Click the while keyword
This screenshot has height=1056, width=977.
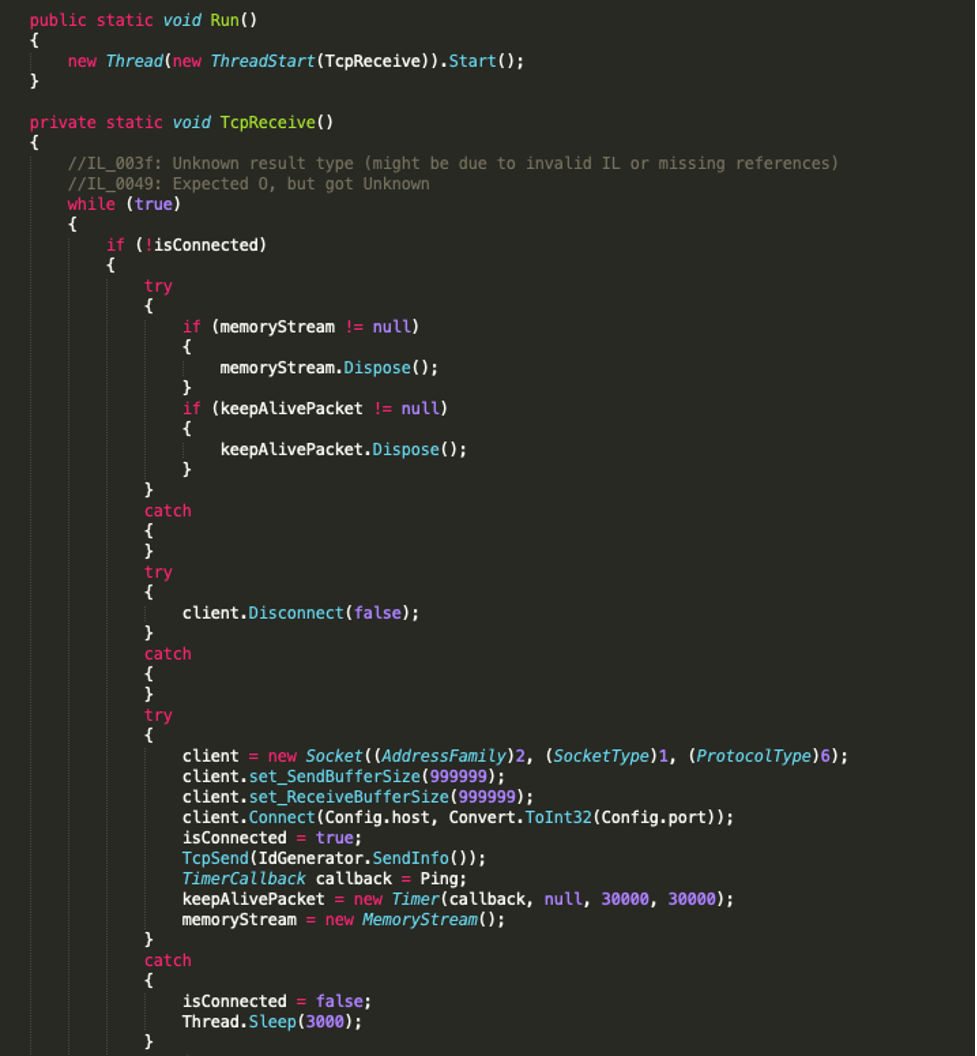point(91,204)
